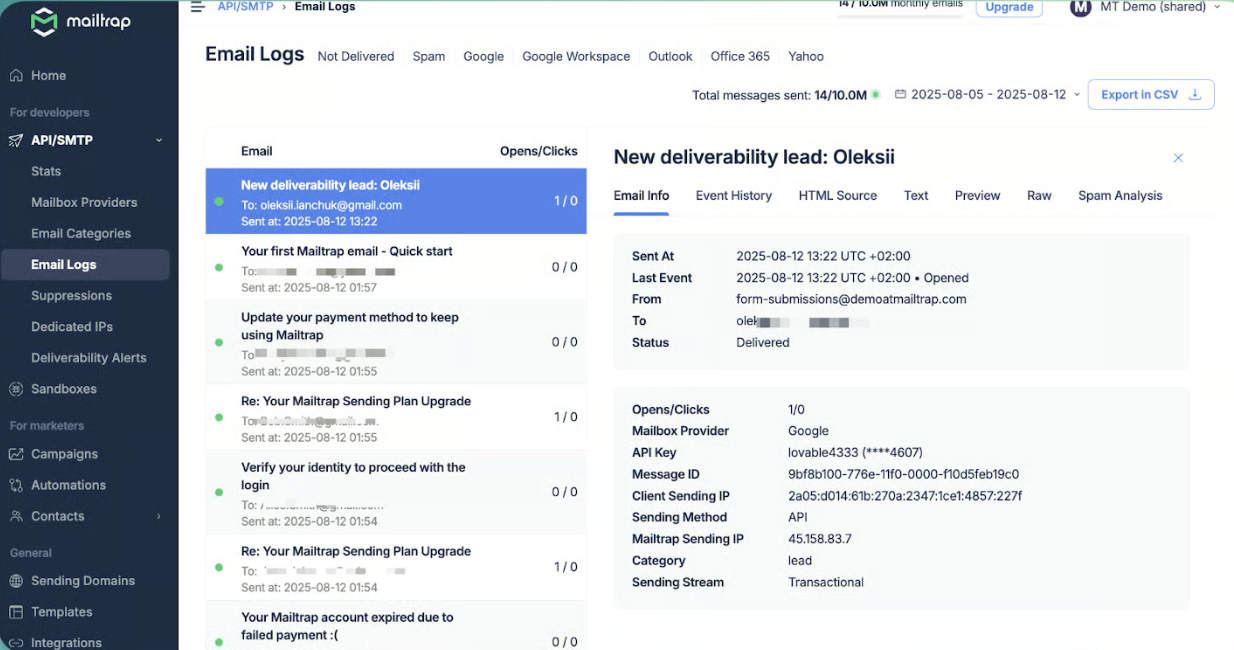Click the Templates icon in sidebar

click(x=16, y=612)
